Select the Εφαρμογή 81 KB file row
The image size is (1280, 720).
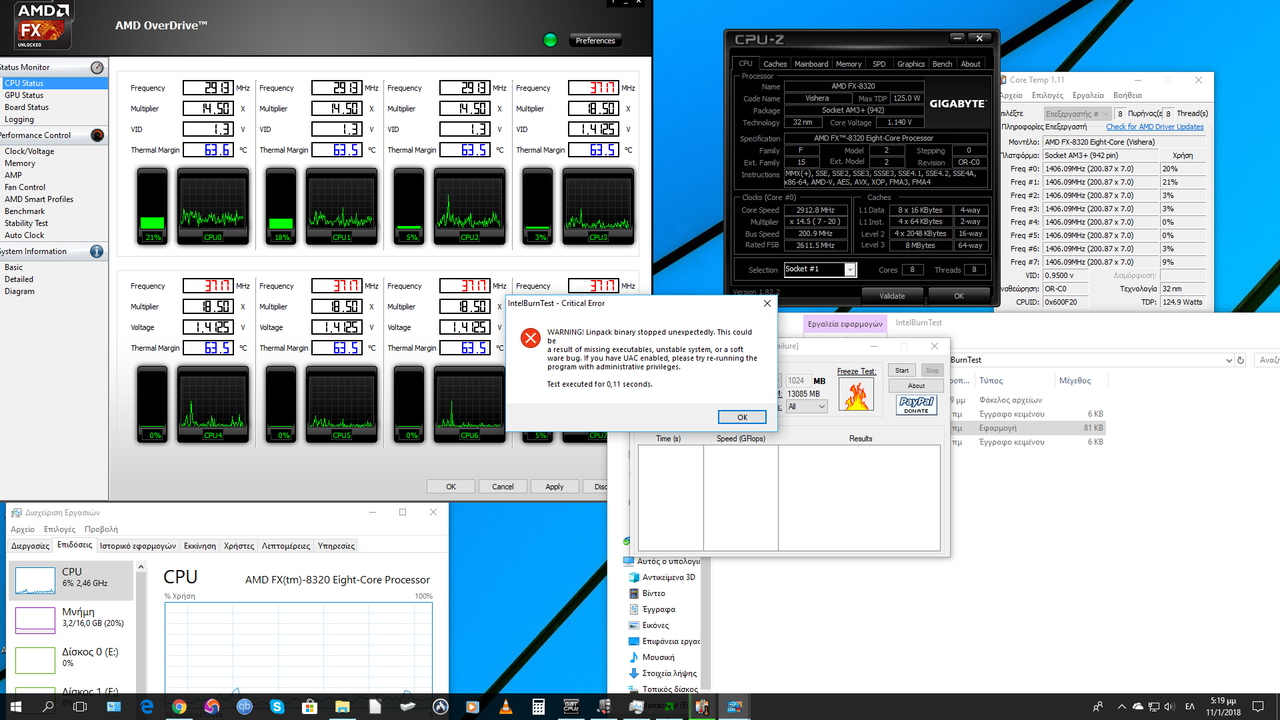(1028, 427)
